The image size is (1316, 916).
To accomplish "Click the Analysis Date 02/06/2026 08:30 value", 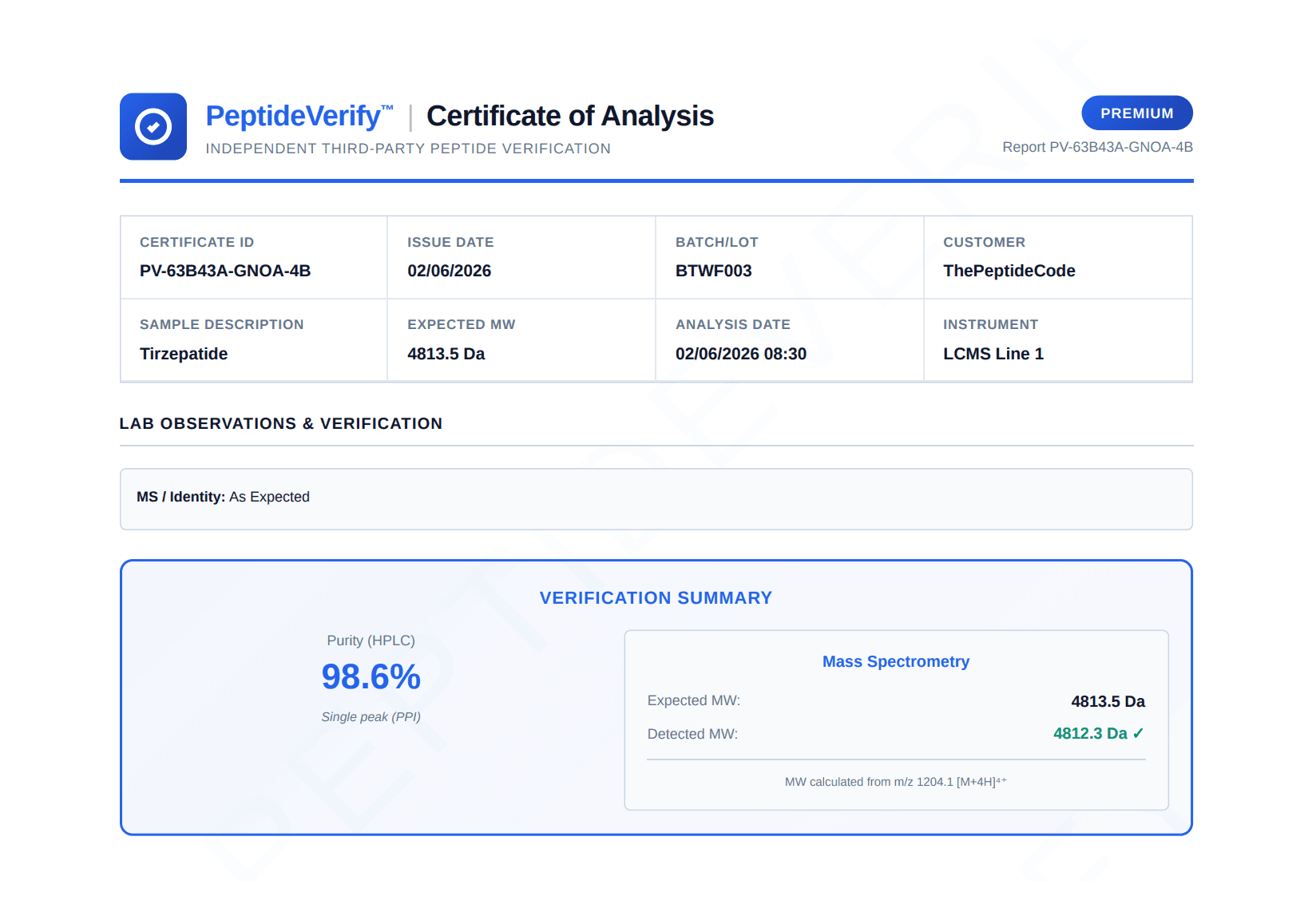I will [x=741, y=354].
